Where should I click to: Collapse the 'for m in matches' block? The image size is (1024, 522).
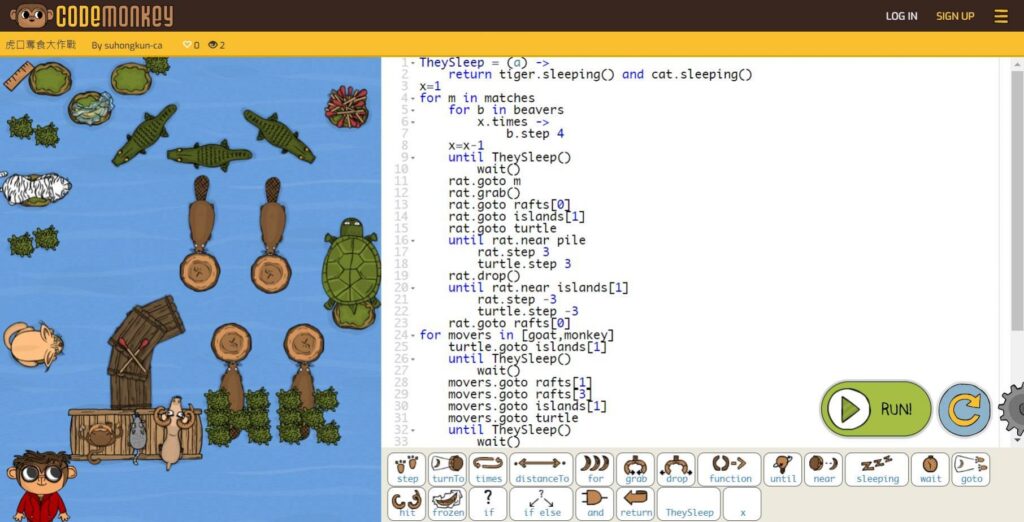tap(412, 98)
